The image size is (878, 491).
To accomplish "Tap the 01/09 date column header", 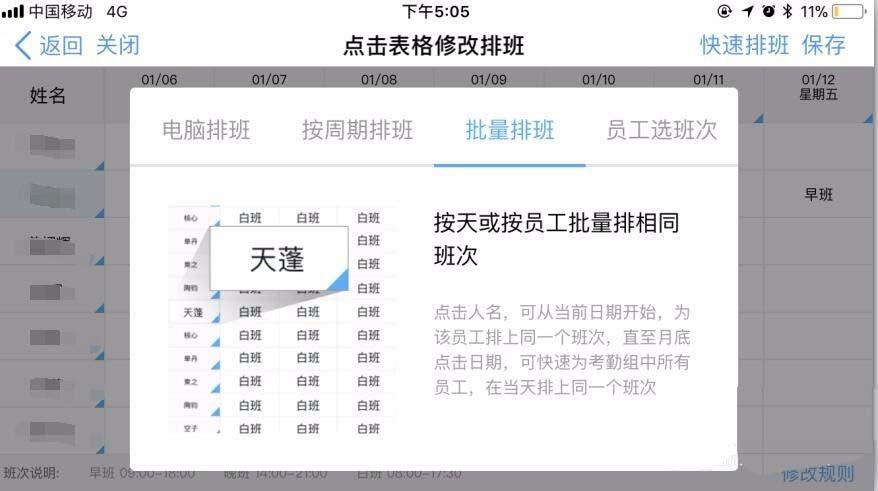I will pyautogui.click(x=489, y=80).
